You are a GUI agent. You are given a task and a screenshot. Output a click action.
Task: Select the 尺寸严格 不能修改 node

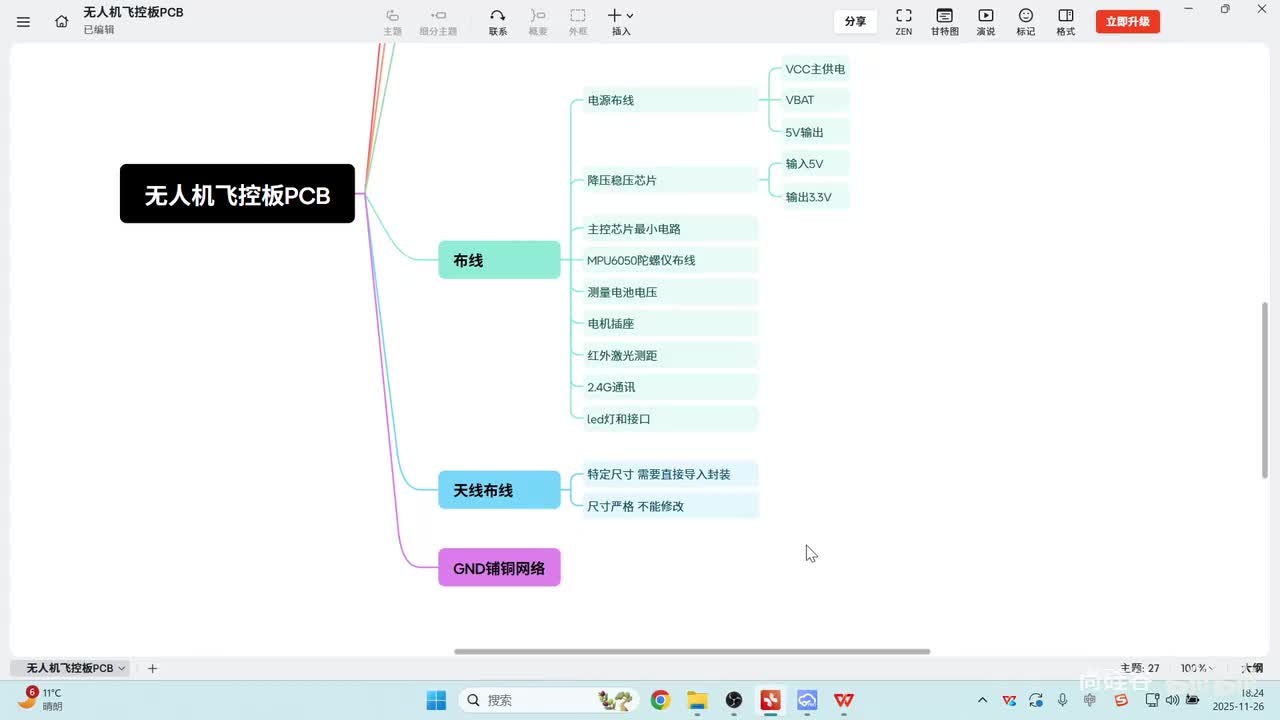[x=671, y=506]
